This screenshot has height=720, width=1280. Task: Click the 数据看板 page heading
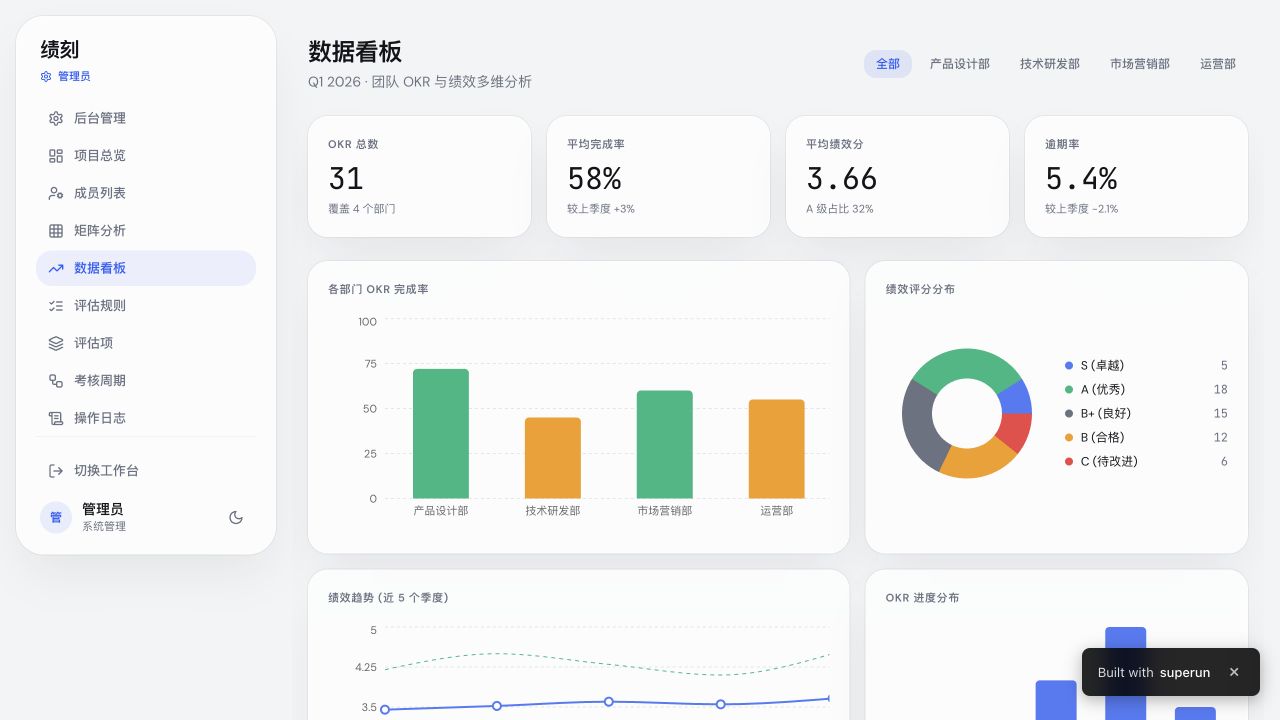(x=355, y=52)
